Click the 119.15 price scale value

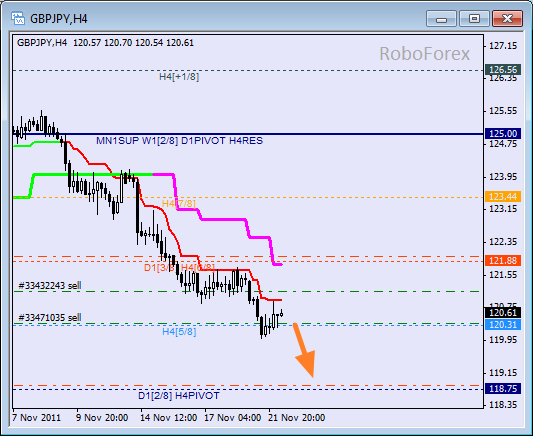(503, 373)
